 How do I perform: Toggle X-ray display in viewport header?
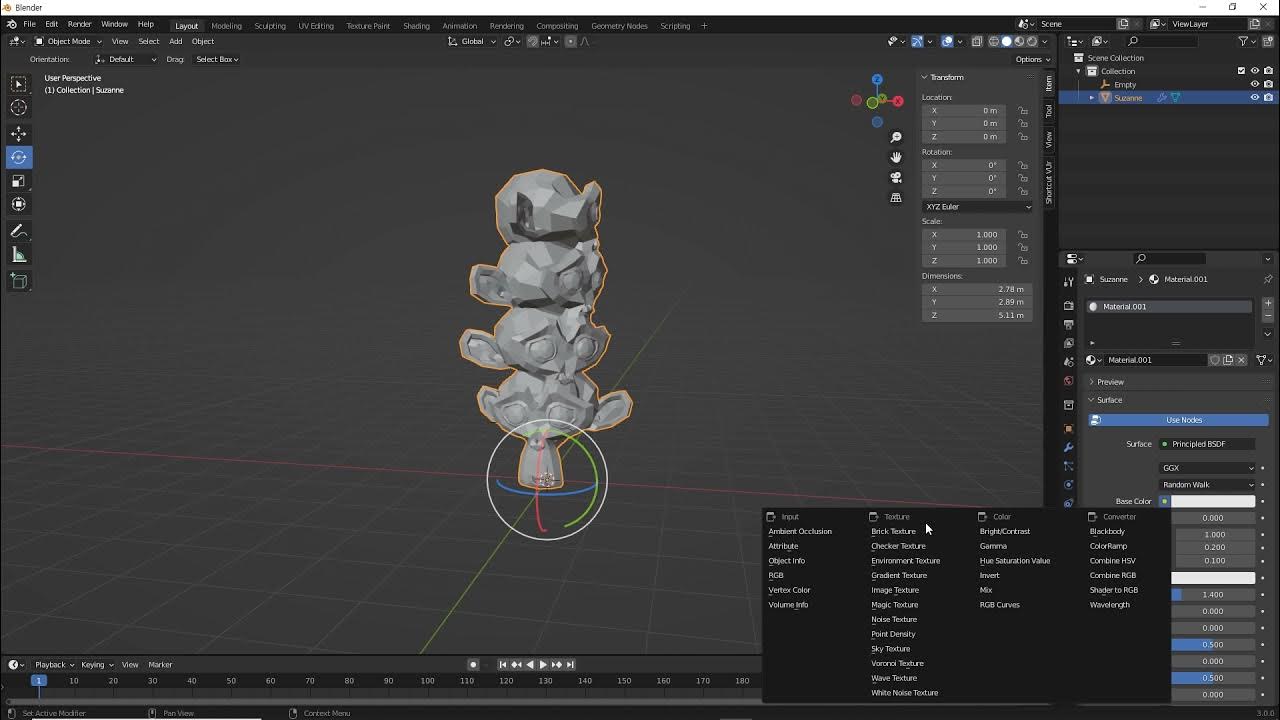(x=976, y=41)
